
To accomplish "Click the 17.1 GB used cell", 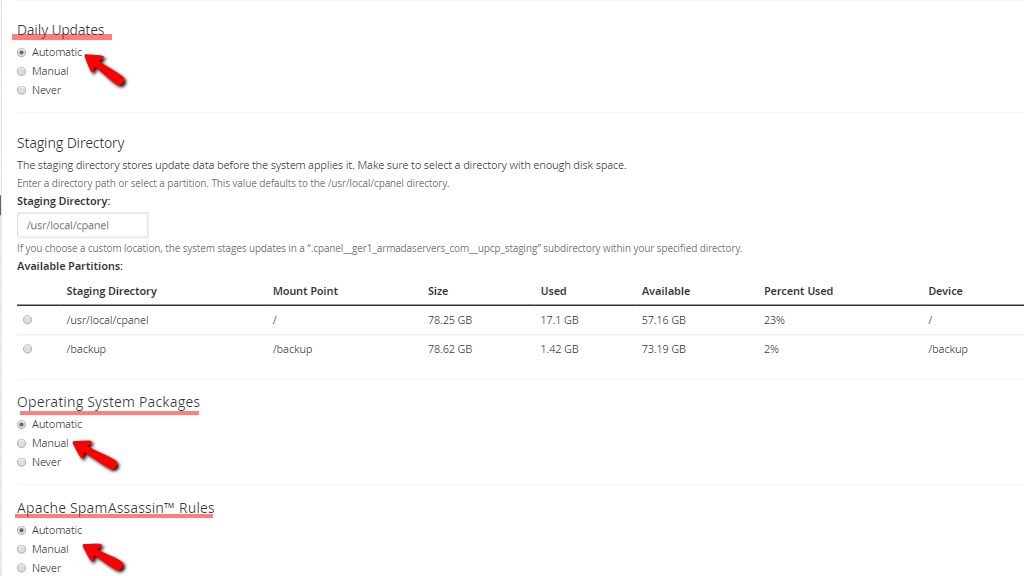I will coord(560,320).
